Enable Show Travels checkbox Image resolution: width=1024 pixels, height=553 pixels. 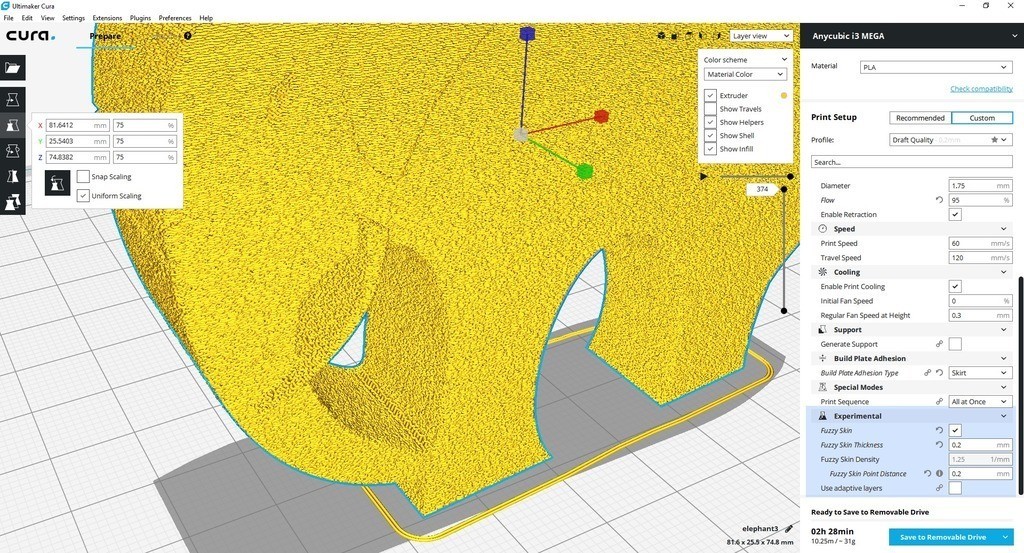(x=710, y=109)
